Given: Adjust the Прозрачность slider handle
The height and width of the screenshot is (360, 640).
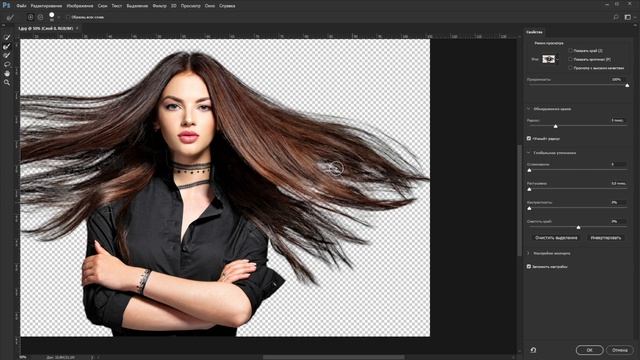Looking at the screenshot, I should (x=627, y=85).
